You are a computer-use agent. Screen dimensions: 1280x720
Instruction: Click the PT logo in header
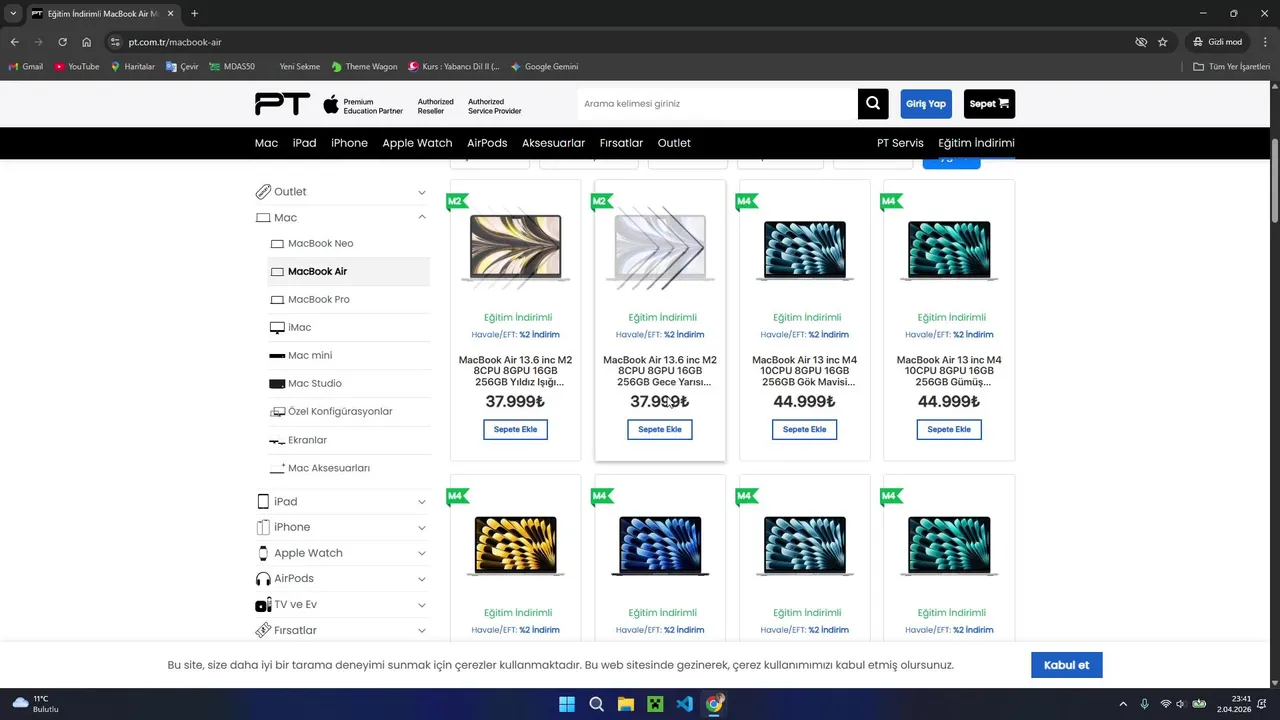click(x=282, y=104)
